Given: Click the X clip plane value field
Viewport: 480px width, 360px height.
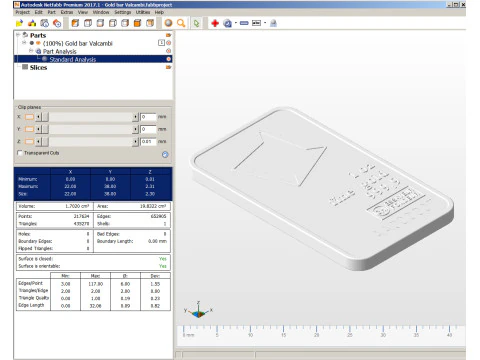Looking at the screenshot, I should click(x=148, y=117).
